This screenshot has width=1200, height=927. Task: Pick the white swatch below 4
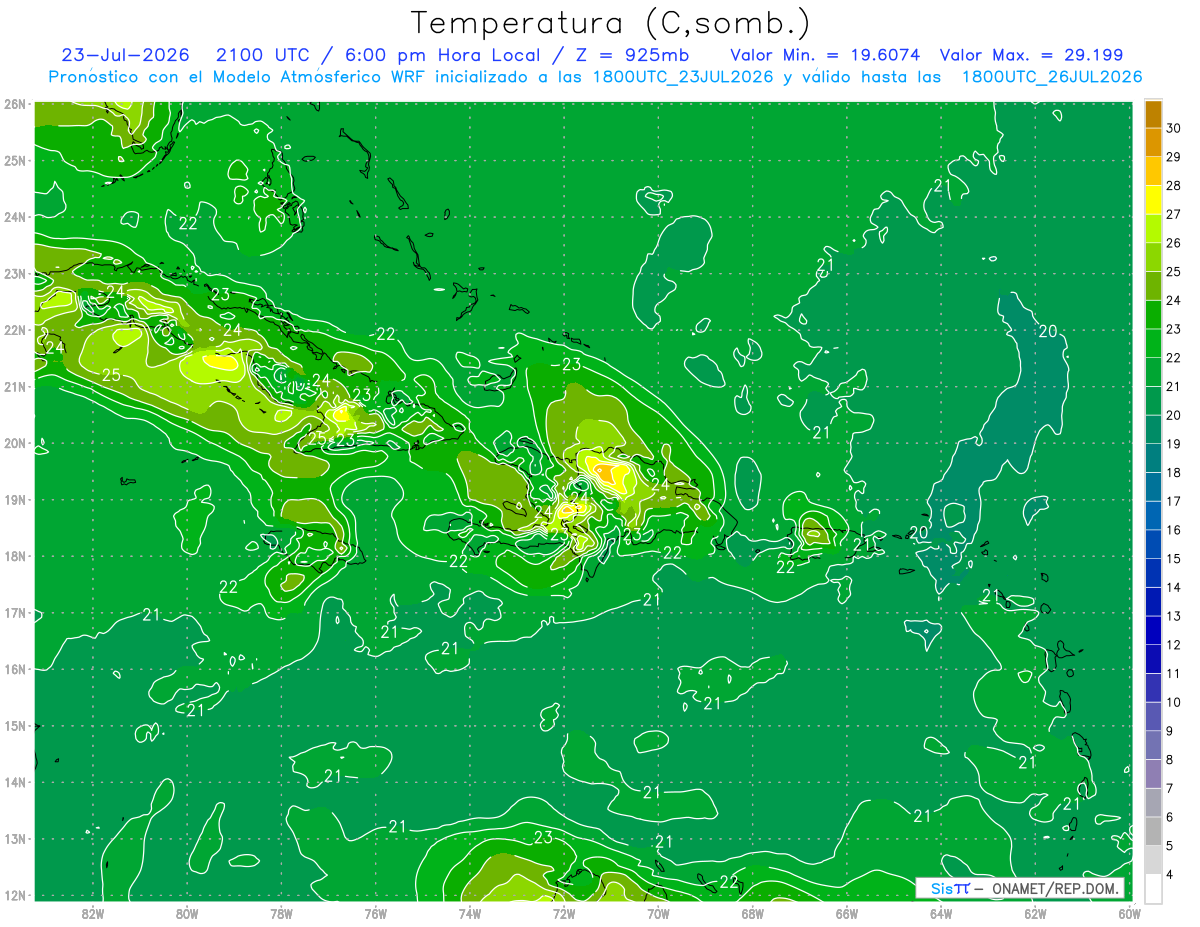coord(1153,887)
